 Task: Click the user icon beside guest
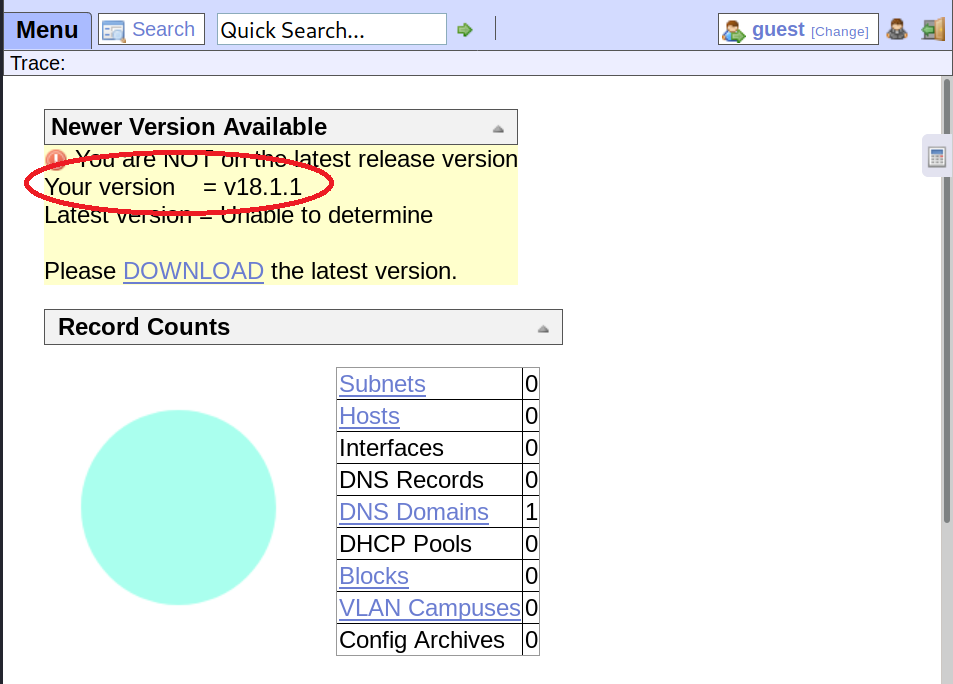click(x=734, y=31)
